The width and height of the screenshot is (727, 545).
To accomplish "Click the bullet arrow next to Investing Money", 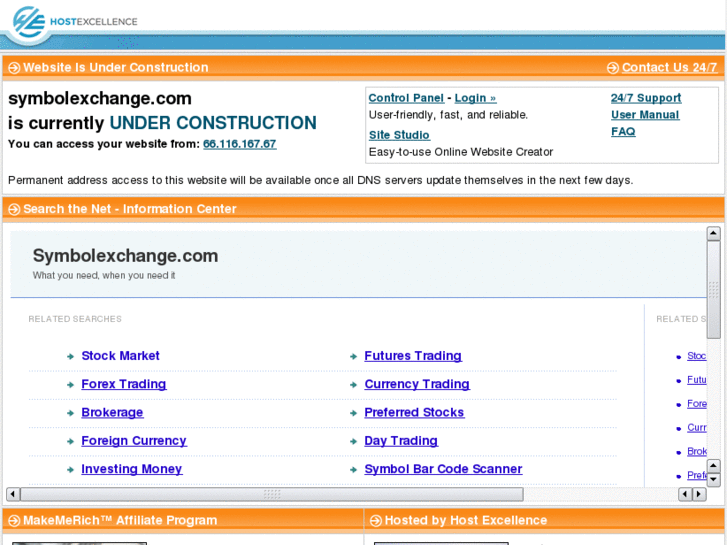I will point(70,470).
